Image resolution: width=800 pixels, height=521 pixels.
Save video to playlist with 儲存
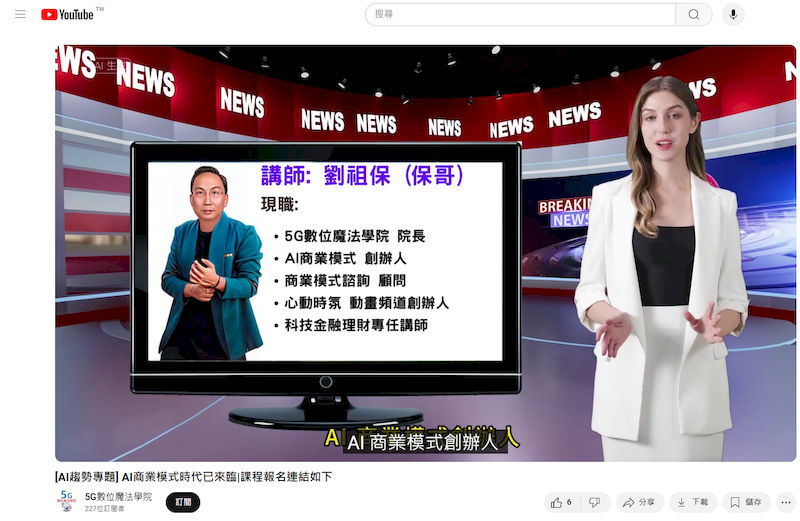(746, 502)
